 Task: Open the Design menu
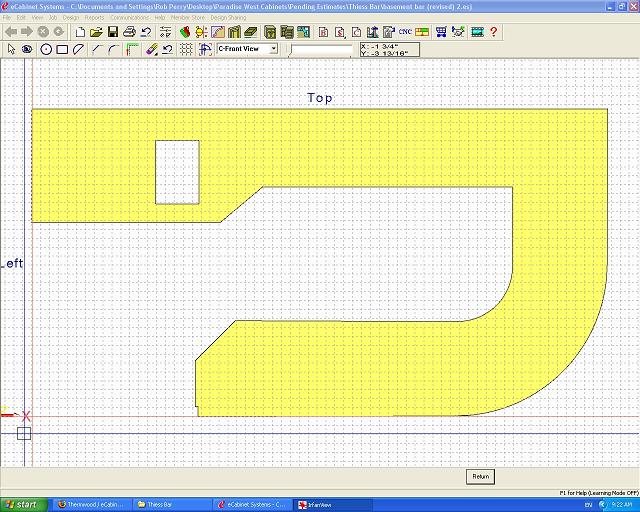click(71, 18)
